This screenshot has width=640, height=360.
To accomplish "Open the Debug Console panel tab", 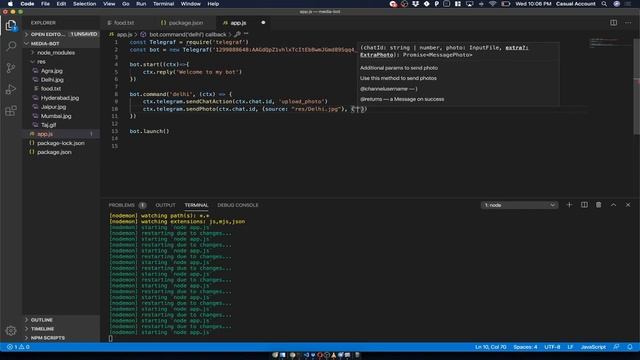I will 238,205.
